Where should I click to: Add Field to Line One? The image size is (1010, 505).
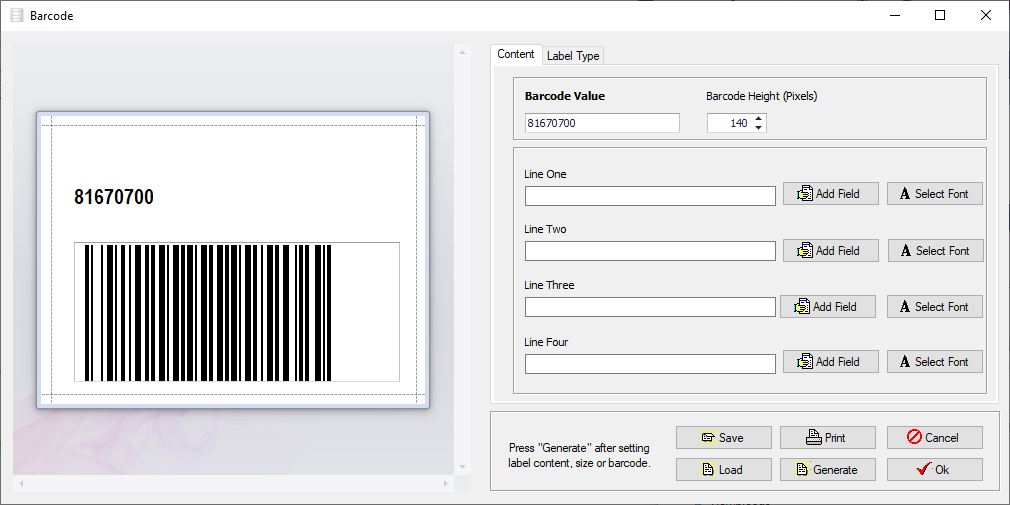[831, 194]
